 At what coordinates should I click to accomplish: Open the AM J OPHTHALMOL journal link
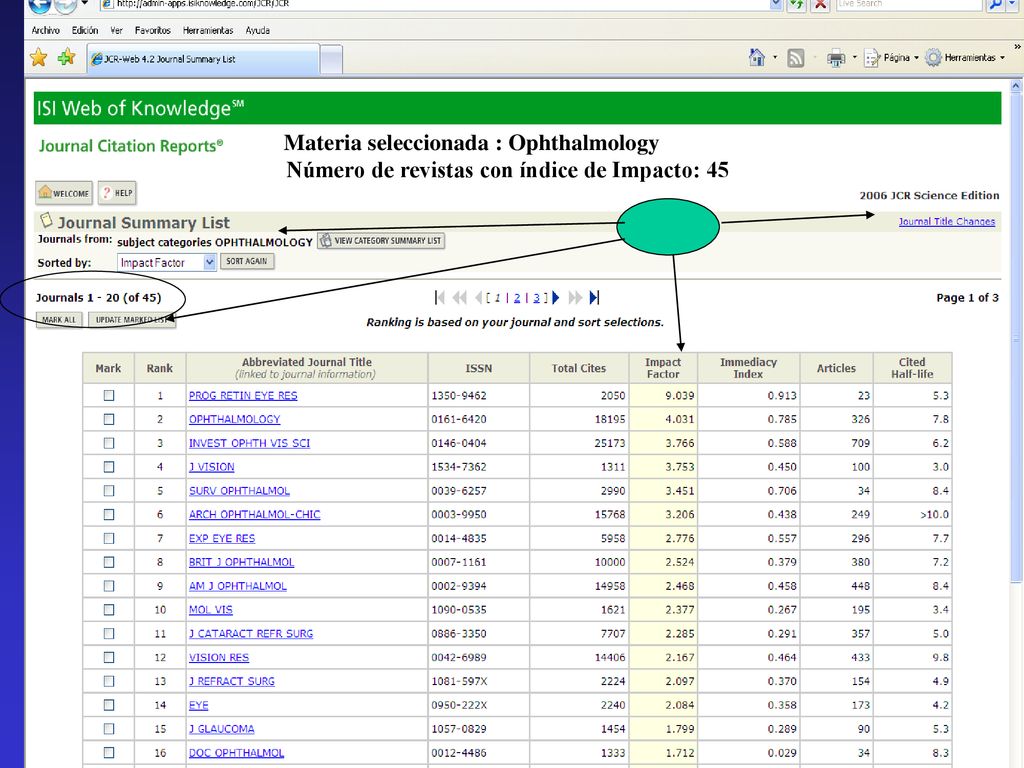click(238, 586)
